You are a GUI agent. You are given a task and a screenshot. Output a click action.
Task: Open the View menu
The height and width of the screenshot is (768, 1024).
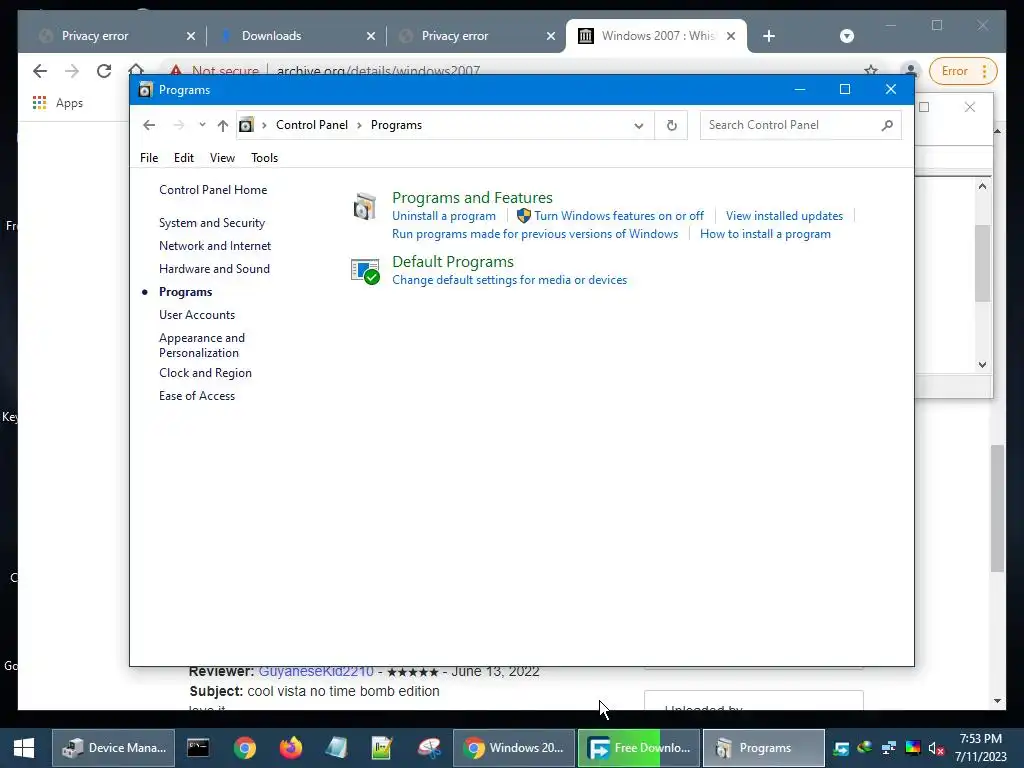click(x=222, y=157)
